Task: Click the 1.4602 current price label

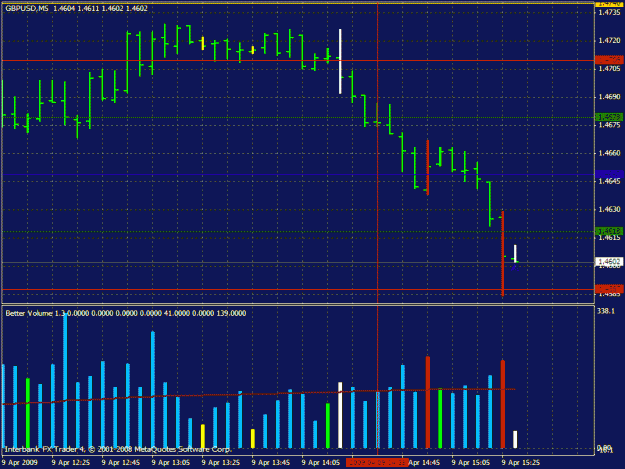Action: [x=609, y=262]
